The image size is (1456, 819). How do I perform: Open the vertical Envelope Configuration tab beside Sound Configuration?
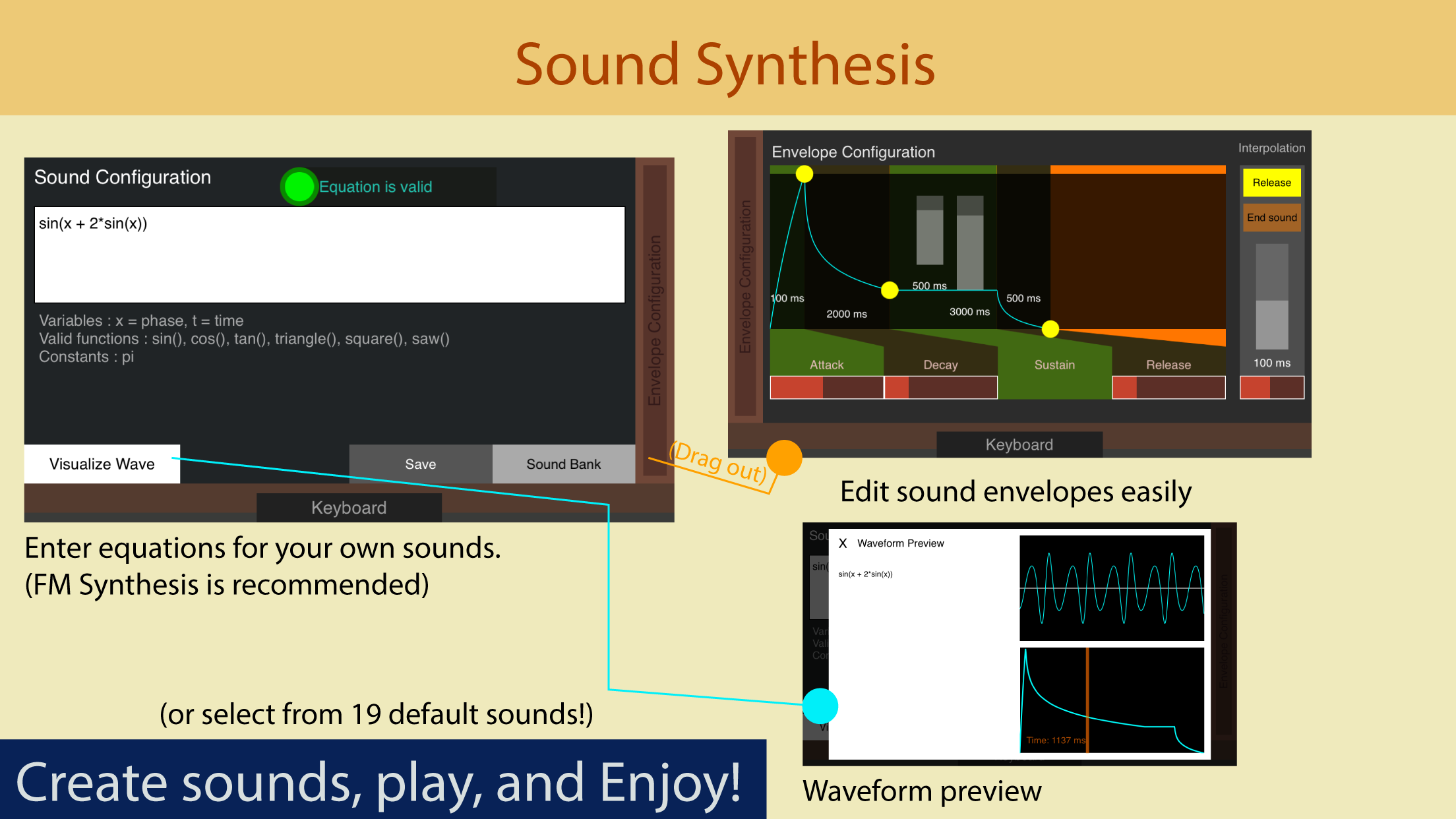tap(655, 320)
